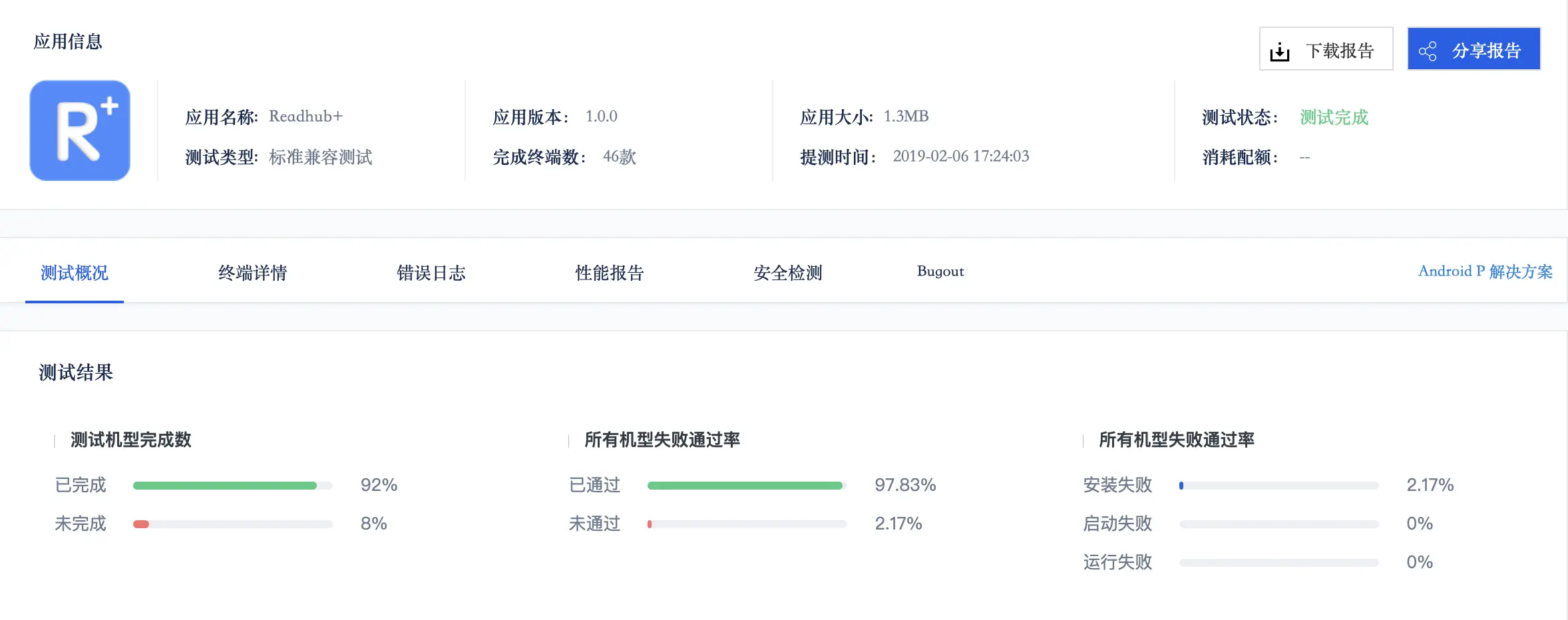Share the report via 分享报告 label

tap(1487, 51)
